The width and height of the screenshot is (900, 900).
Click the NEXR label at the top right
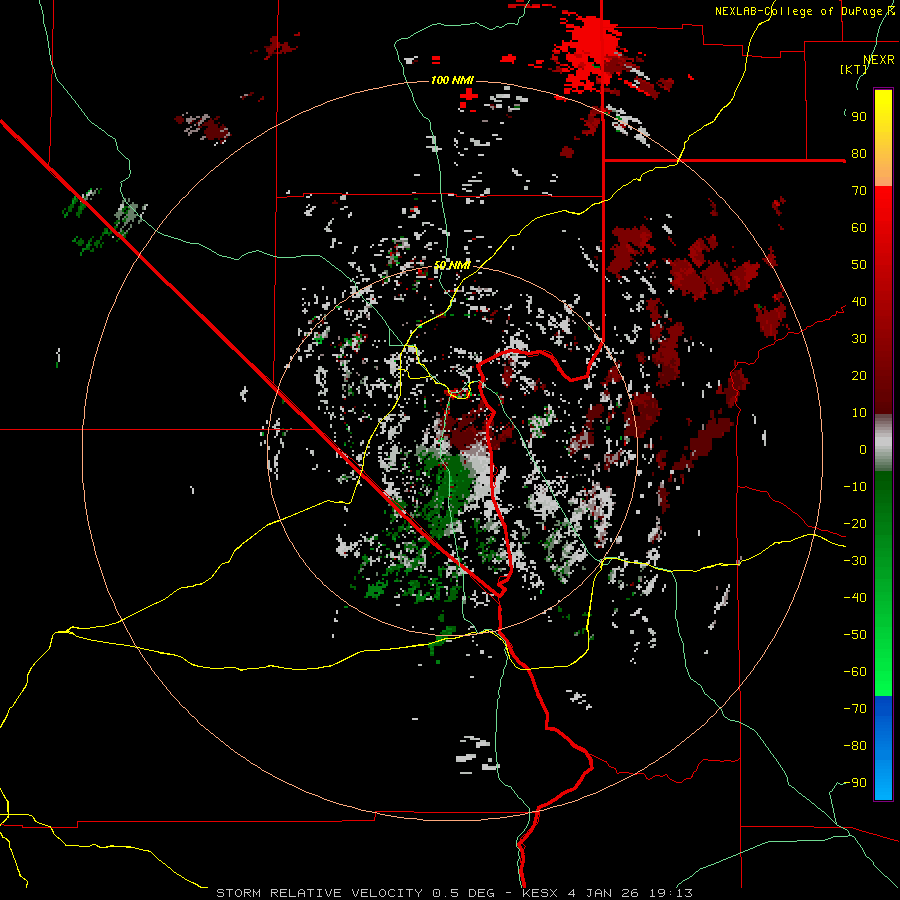pos(879,59)
